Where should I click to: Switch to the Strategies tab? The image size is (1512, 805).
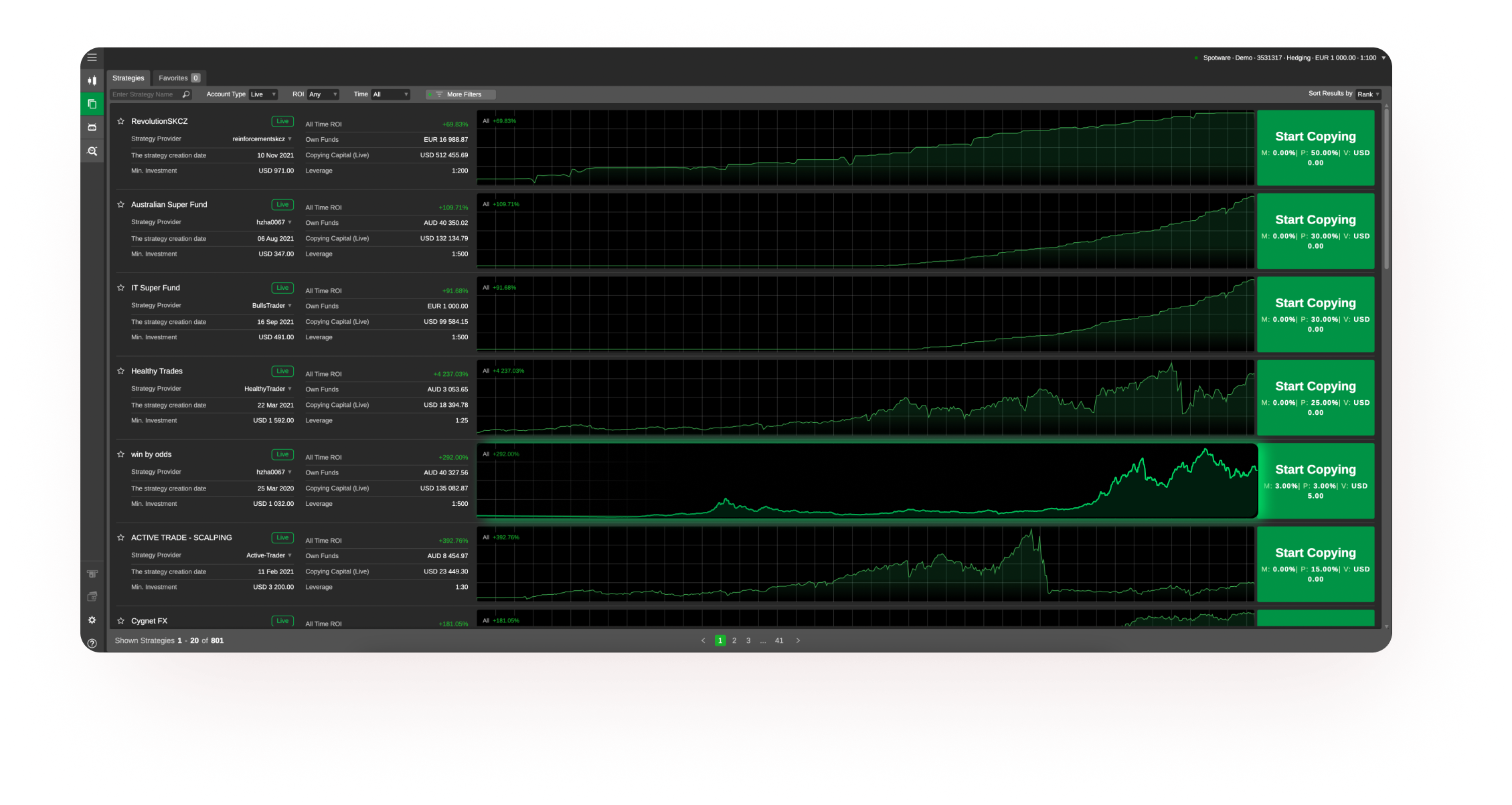(x=129, y=78)
